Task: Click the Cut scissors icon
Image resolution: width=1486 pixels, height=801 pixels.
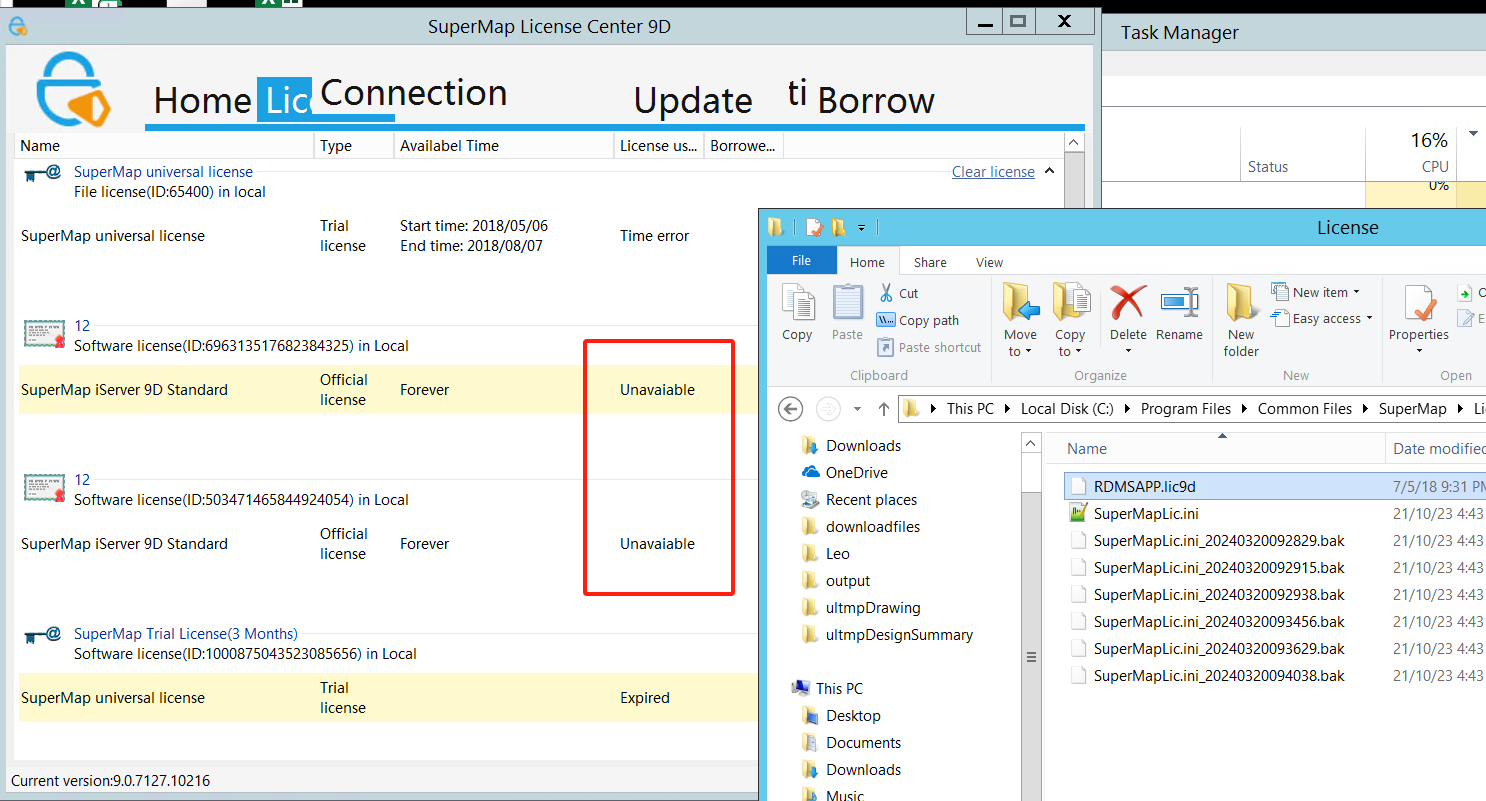Action: tap(886, 293)
